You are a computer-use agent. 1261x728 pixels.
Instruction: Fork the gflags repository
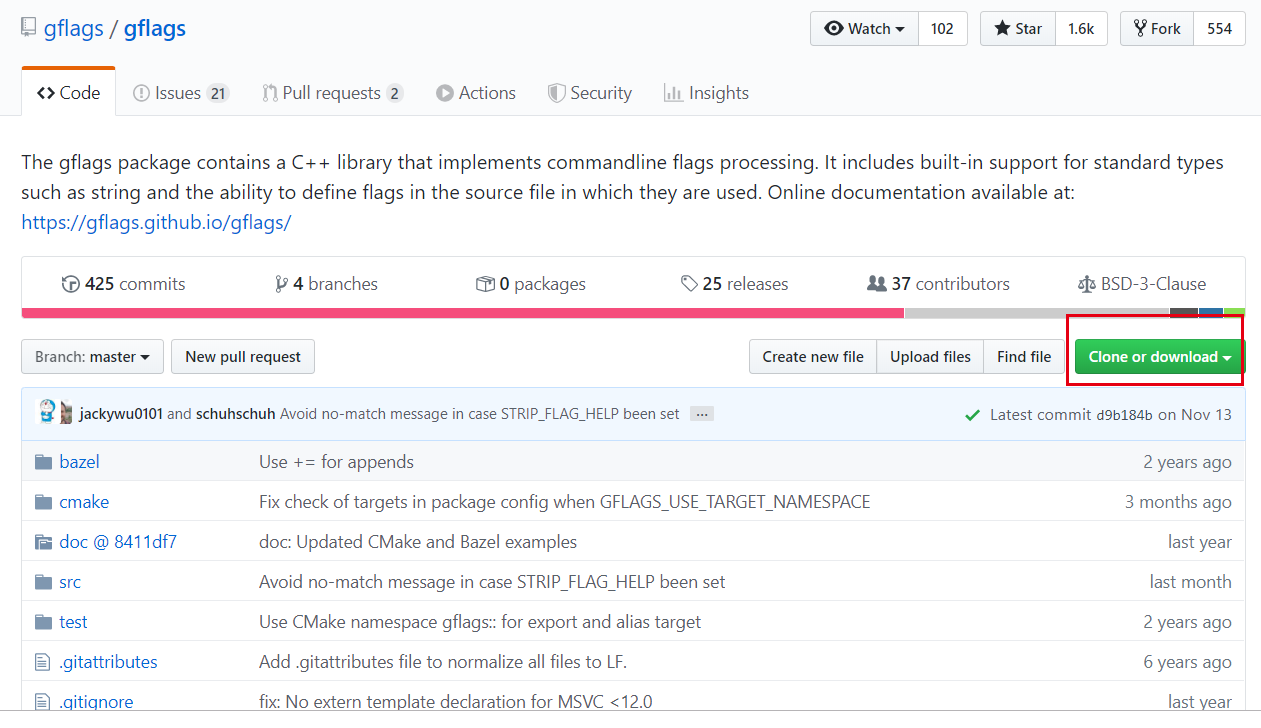pyautogui.click(x=1157, y=29)
